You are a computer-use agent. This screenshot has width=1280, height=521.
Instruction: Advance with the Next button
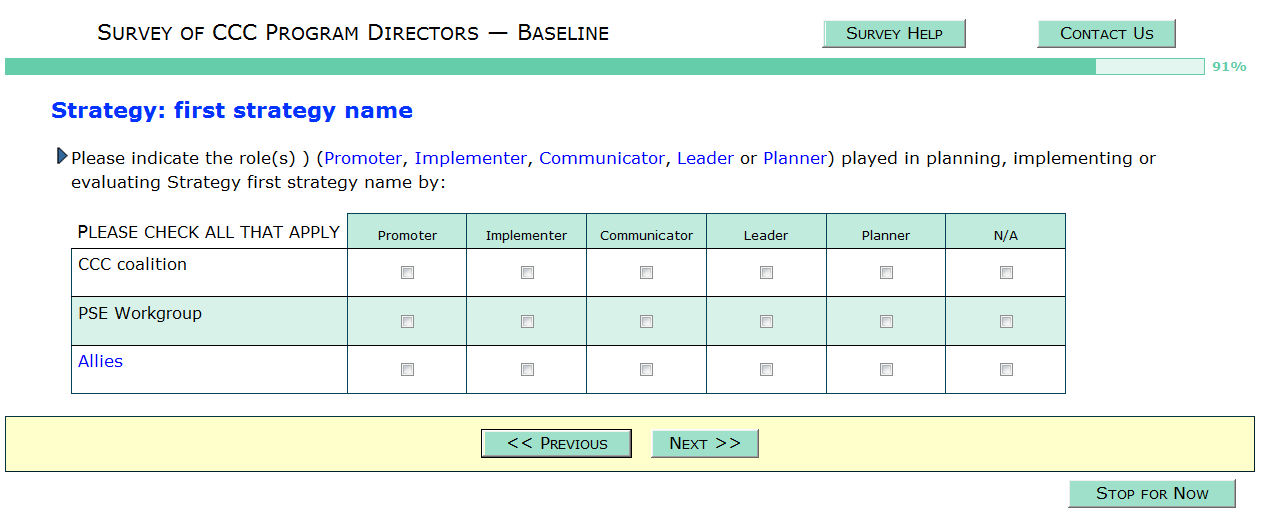click(x=705, y=444)
